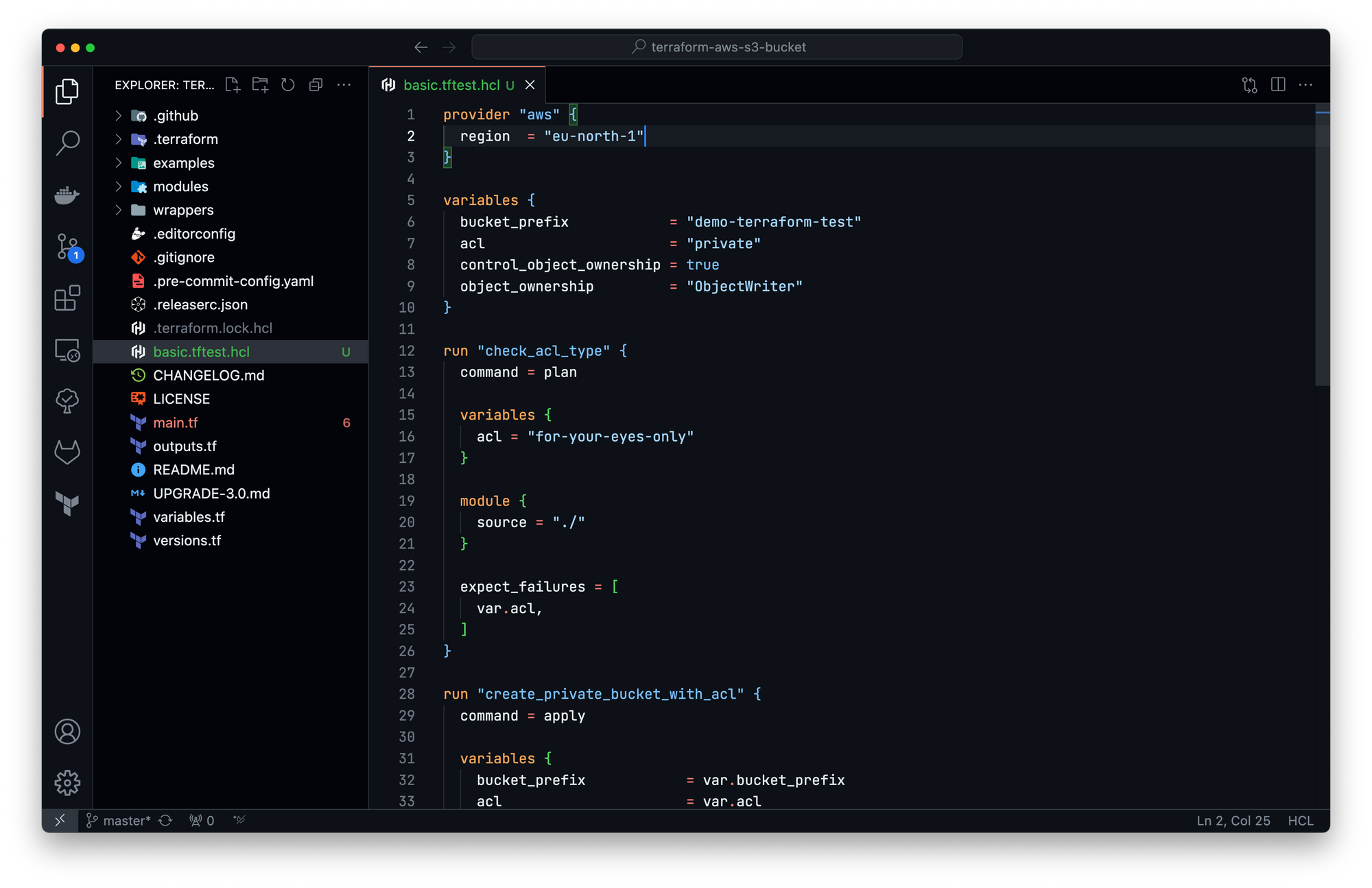Collapse all folders in explorer
This screenshot has width=1372, height=888.
(x=316, y=85)
